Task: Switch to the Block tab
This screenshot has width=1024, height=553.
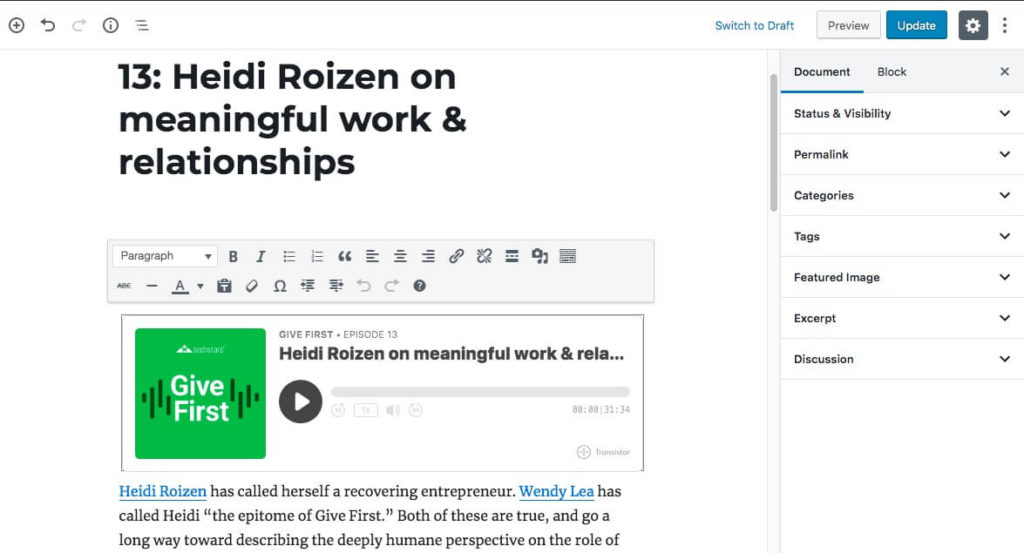Action: tap(891, 72)
